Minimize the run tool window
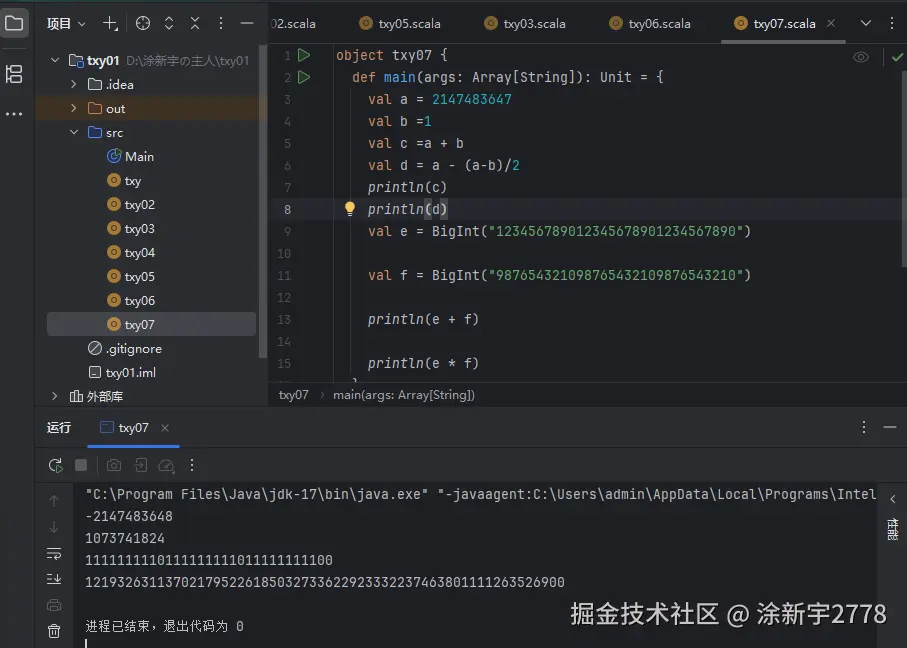The width and height of the screenshot is (907, 648). pyautogui.click(x=890, y=428)
